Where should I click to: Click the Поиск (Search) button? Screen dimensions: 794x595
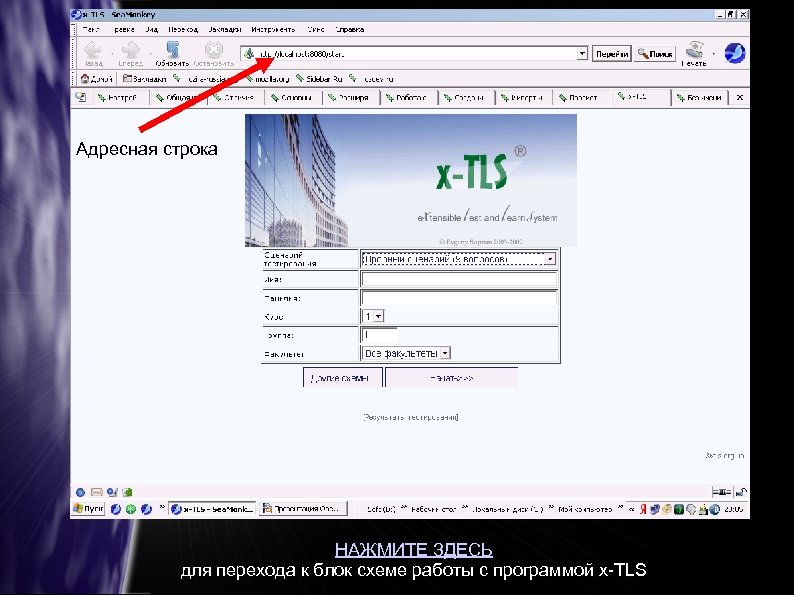pos(655,54)
